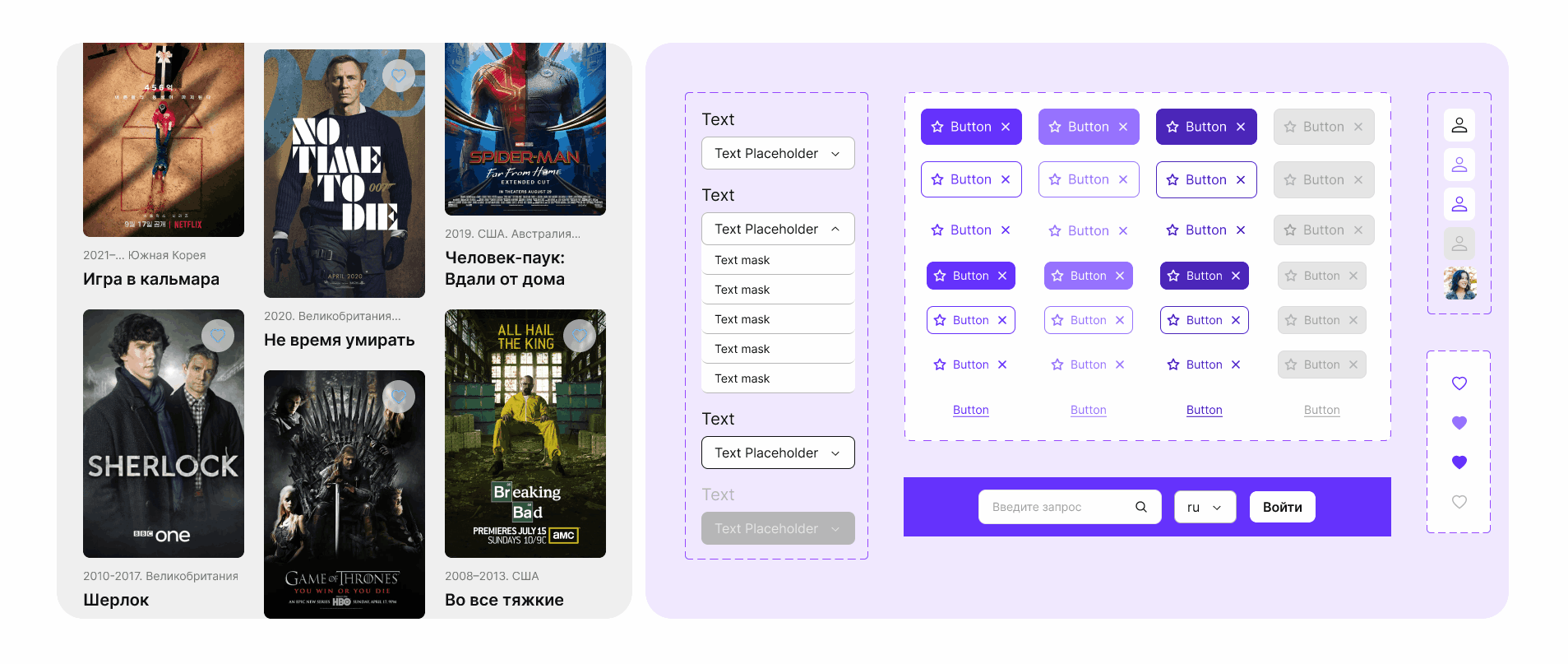
Task: Click the dark indigo underlined Button link
Action: click(1205, 410)
